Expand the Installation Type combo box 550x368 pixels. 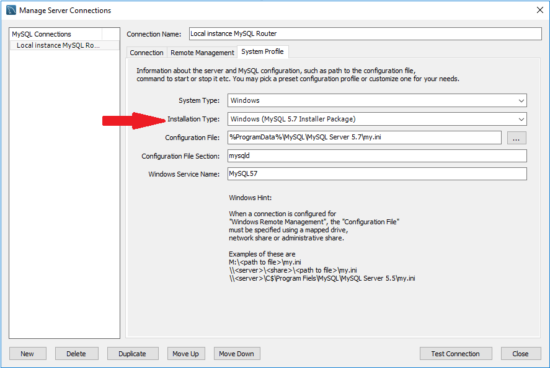coord(377,119)
